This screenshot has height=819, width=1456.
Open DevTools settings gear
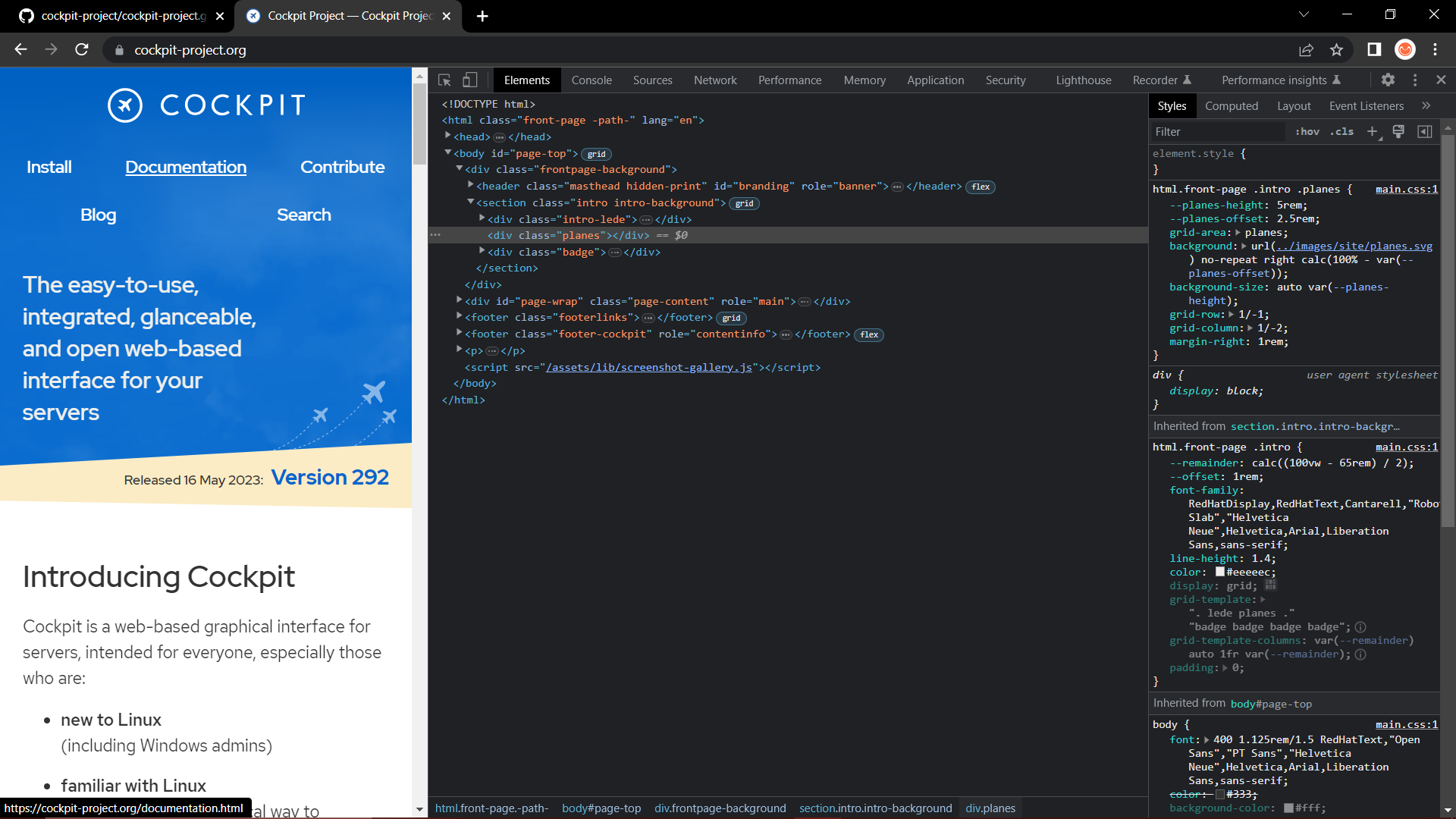point(1388,80)
